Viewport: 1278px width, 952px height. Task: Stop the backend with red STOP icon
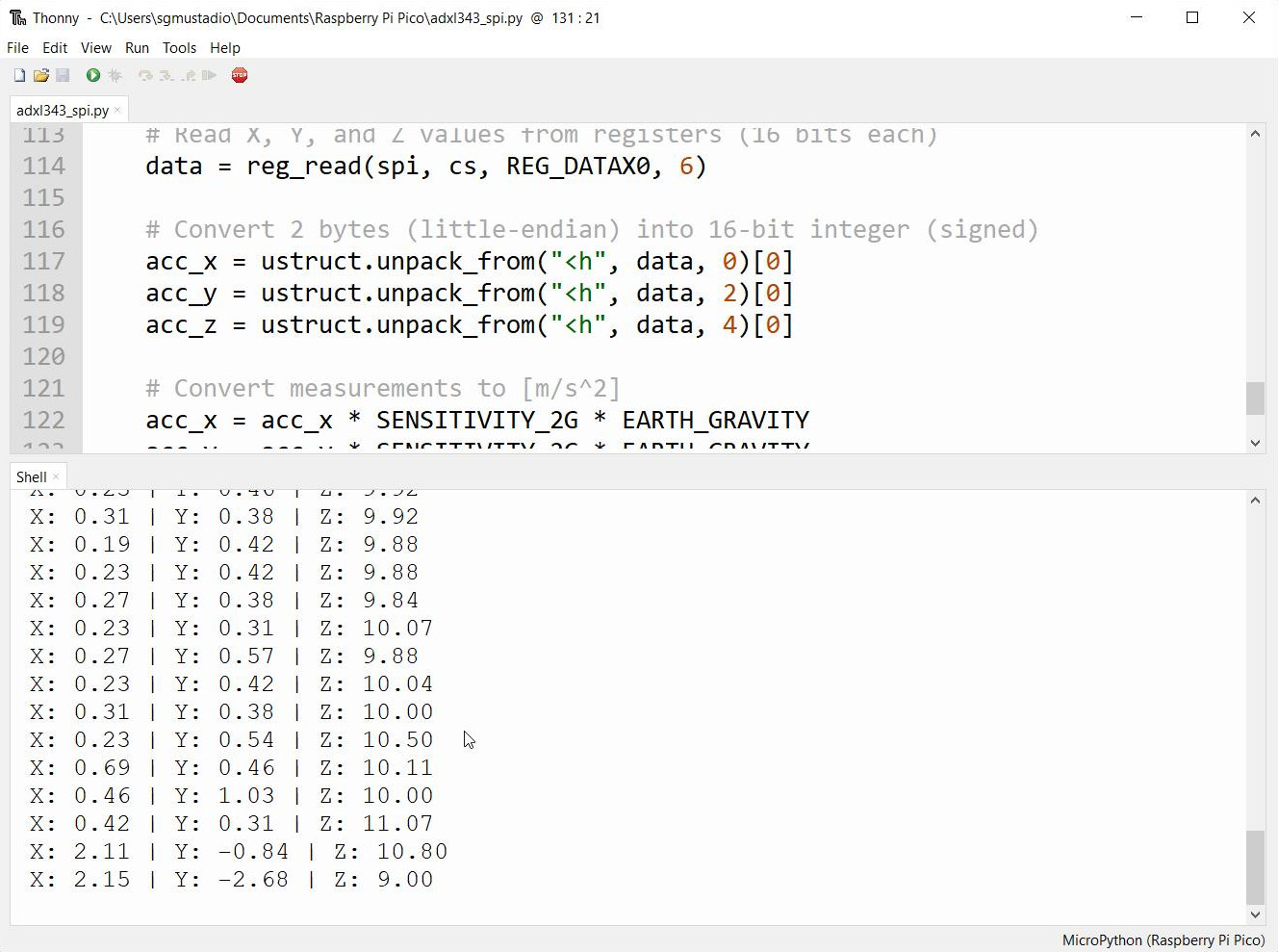coord(240,75)
